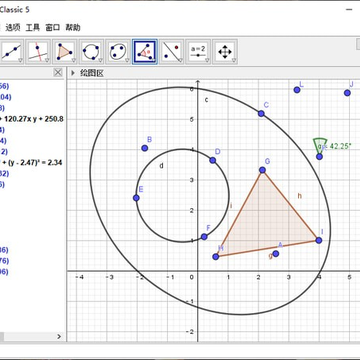Image resolution: width=360 pixels, height=360 pixels.
Task: Open the Perpendicular Line tool dropdown arrow
Action: 47,61
